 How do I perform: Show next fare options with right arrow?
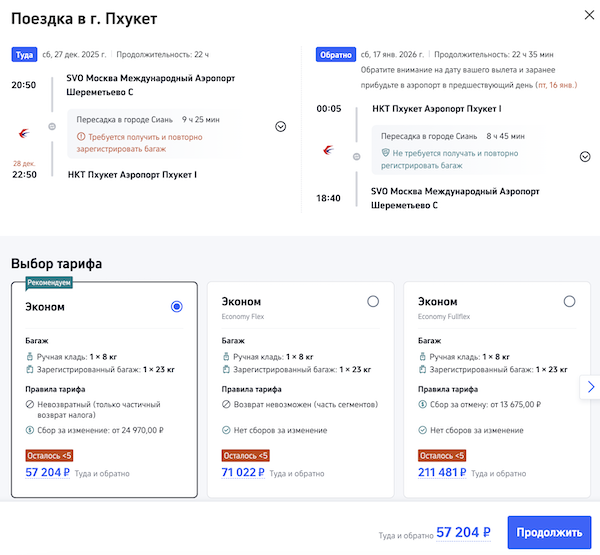click(x=590, y=386)
